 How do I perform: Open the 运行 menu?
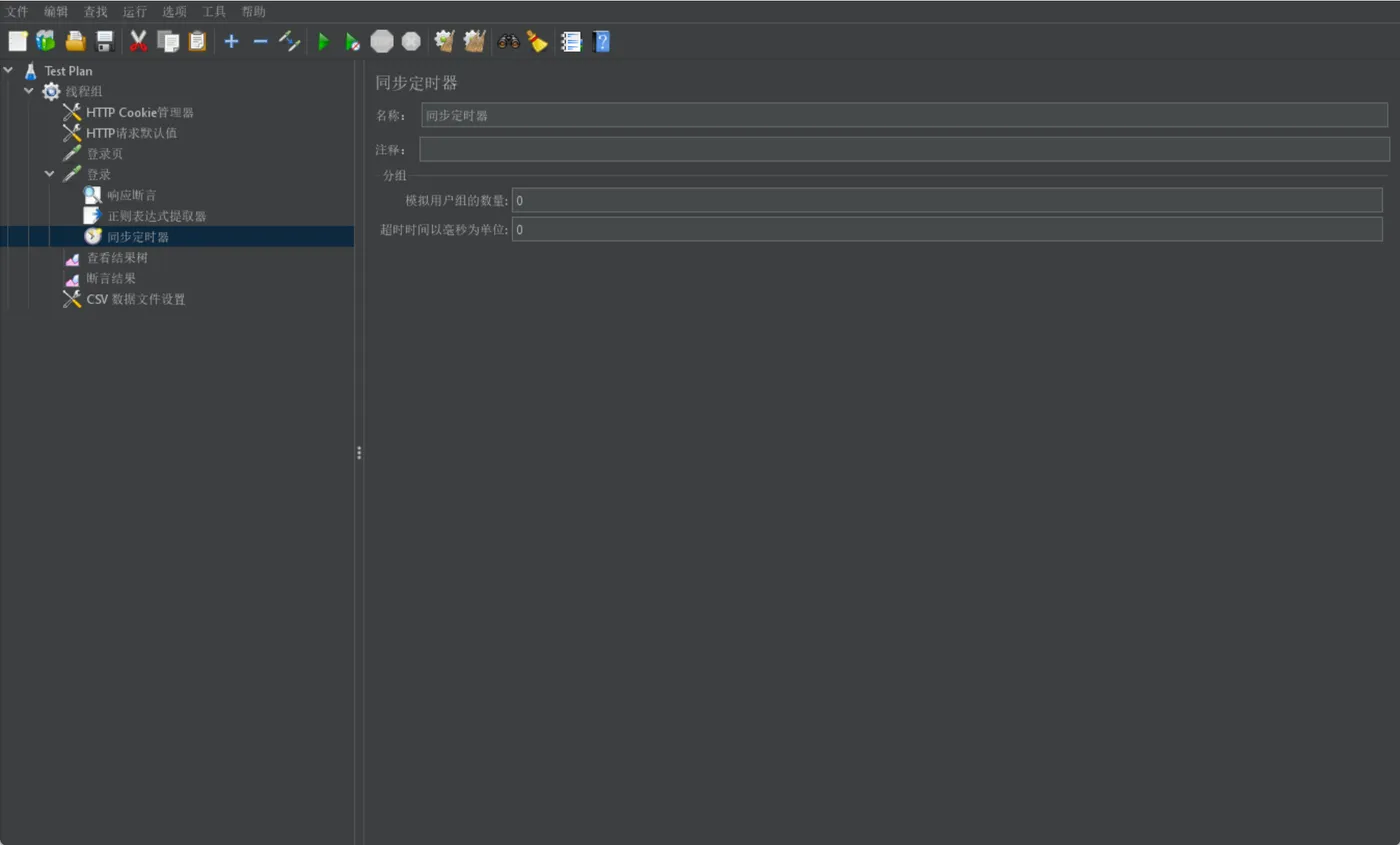(135, 12)
